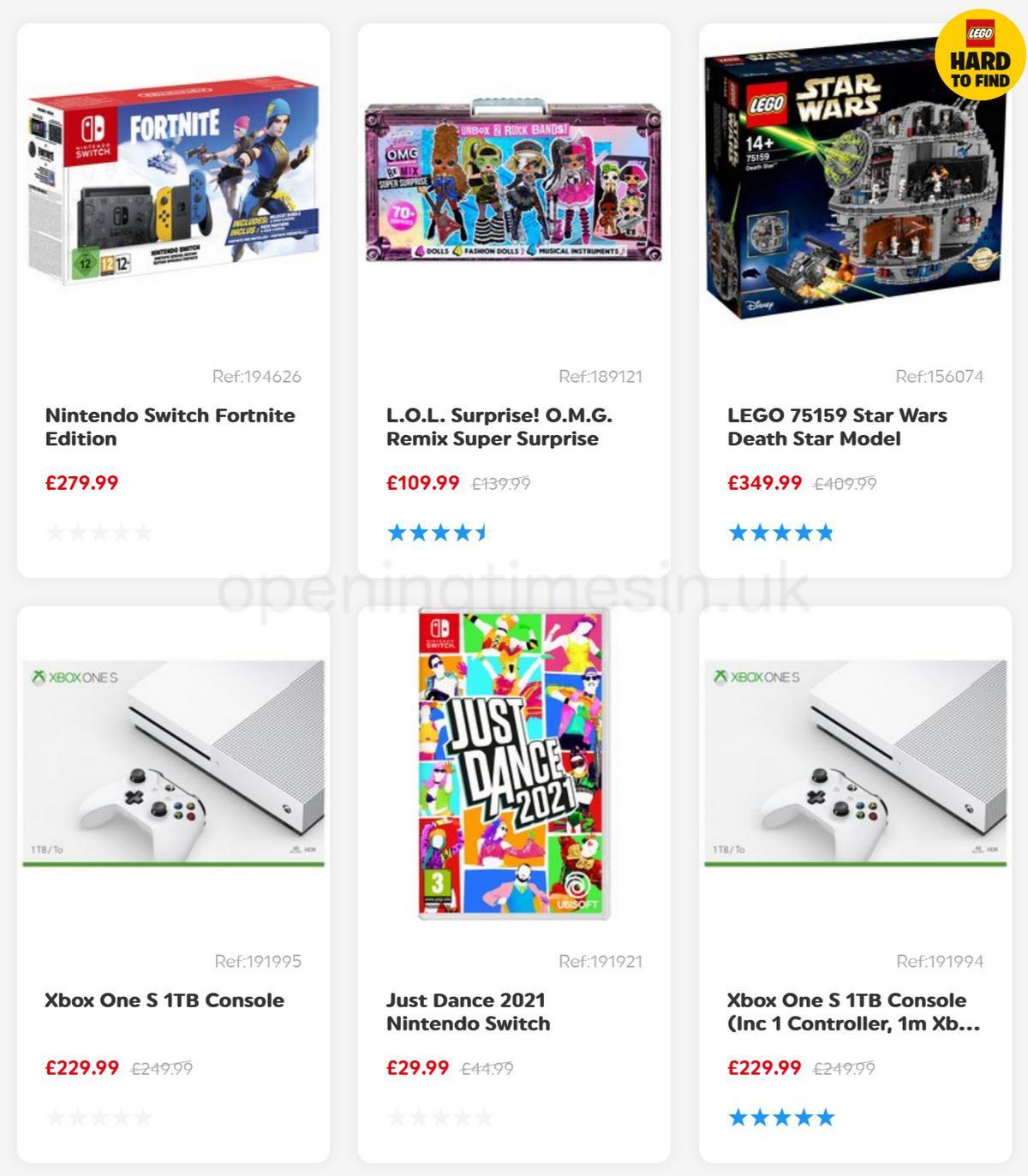
Task: Click Ref:189121 under the L.O.L. Surprise product
Action: [x=601, y=375]
